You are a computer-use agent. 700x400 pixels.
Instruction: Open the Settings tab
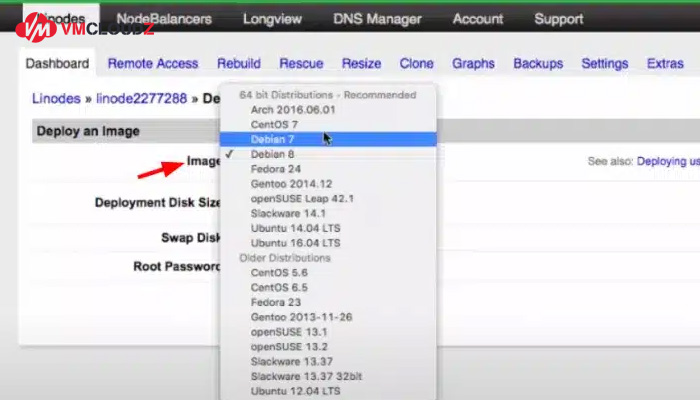pyautogui.click(x=604, y=63)
